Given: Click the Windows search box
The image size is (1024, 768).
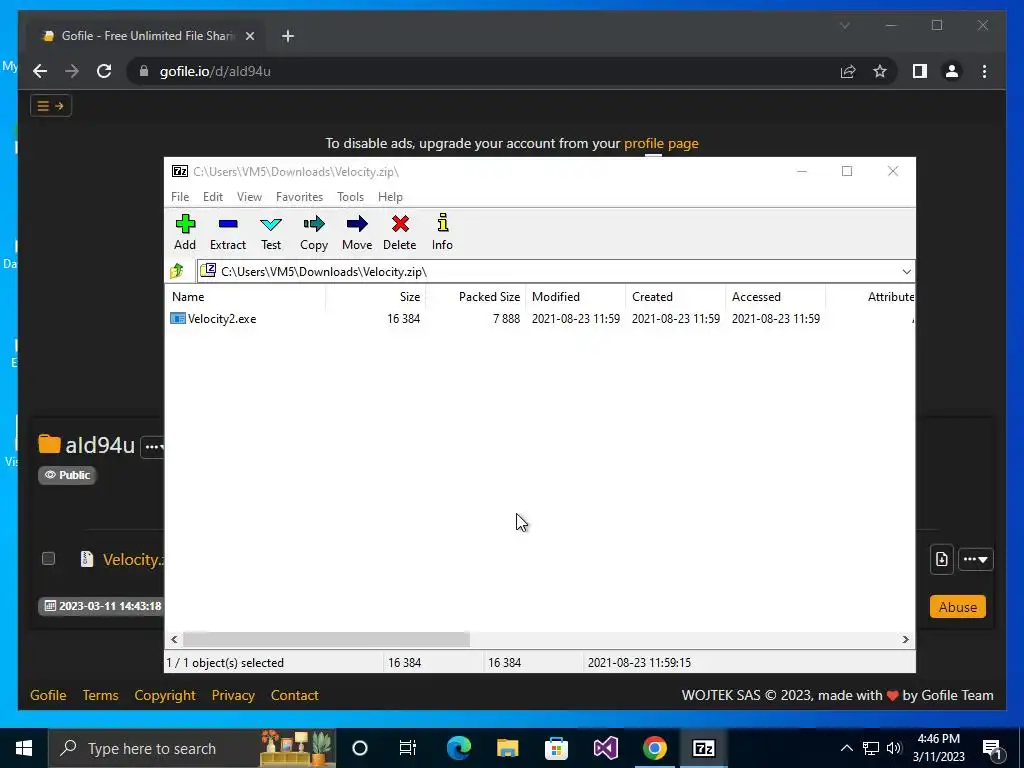Looking at the screenshot, I should [191, 748].
